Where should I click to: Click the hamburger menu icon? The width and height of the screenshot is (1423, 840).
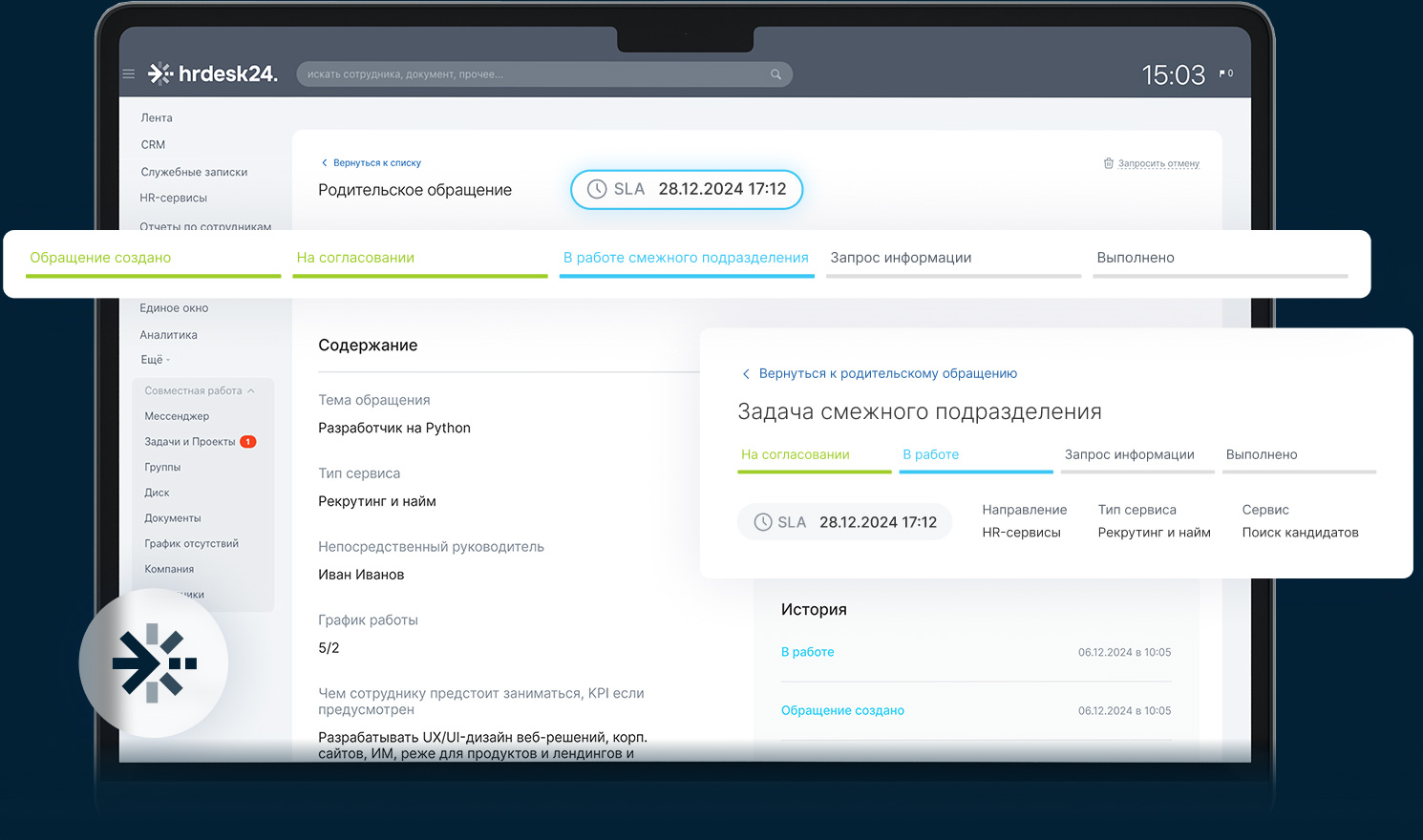click(x=128, y=73)
